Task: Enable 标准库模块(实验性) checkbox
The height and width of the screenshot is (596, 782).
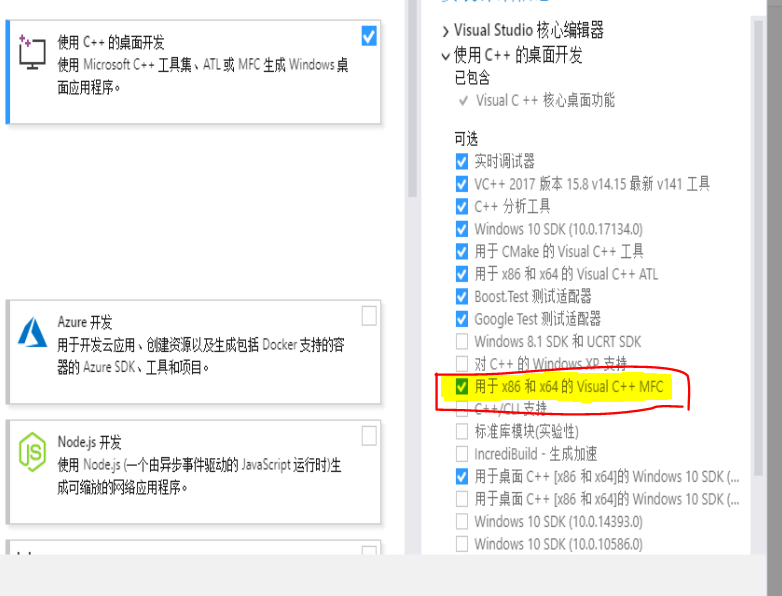Action: pos(462,431)
